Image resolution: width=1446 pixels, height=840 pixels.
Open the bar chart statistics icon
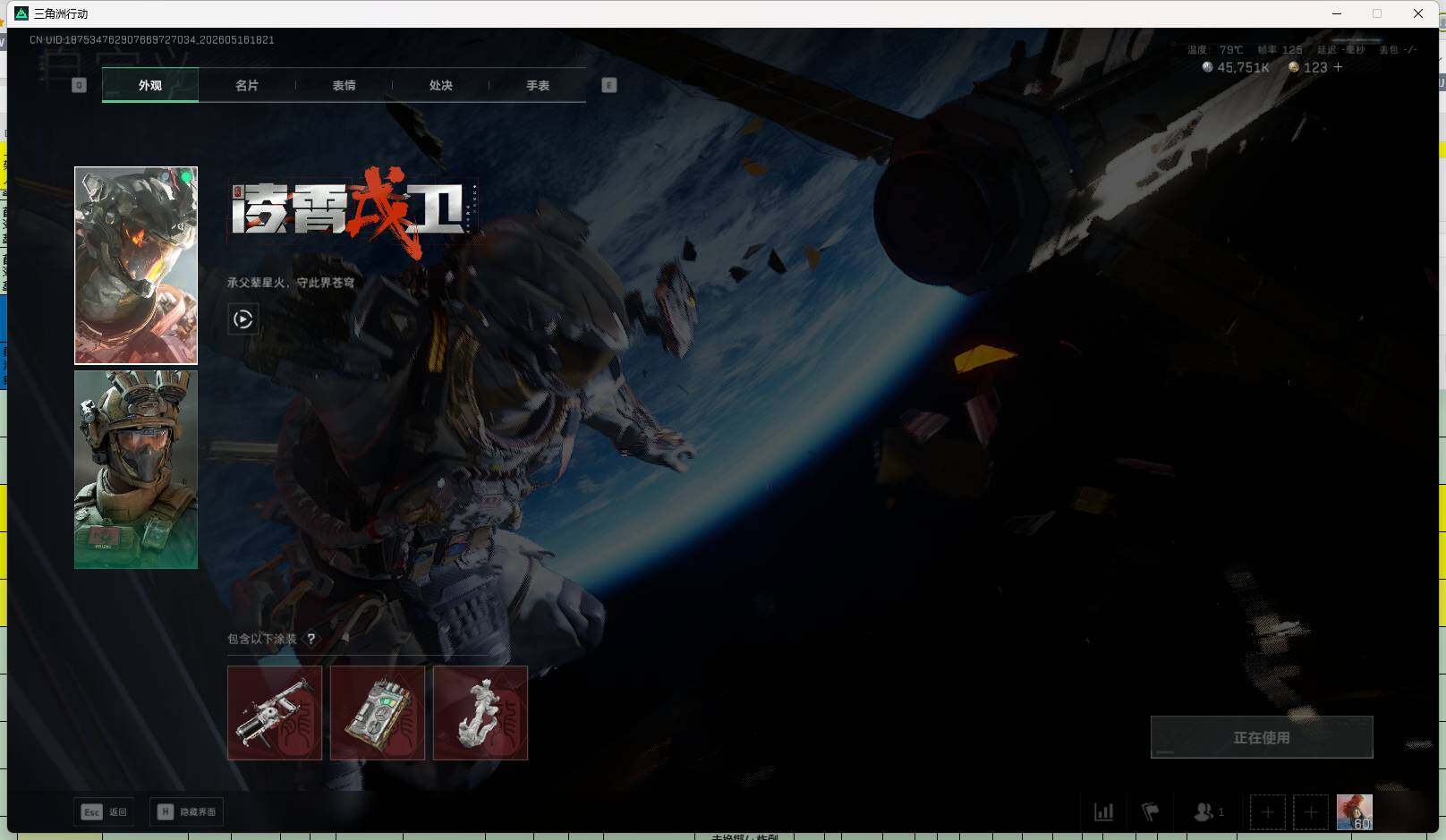point(1104,812)
